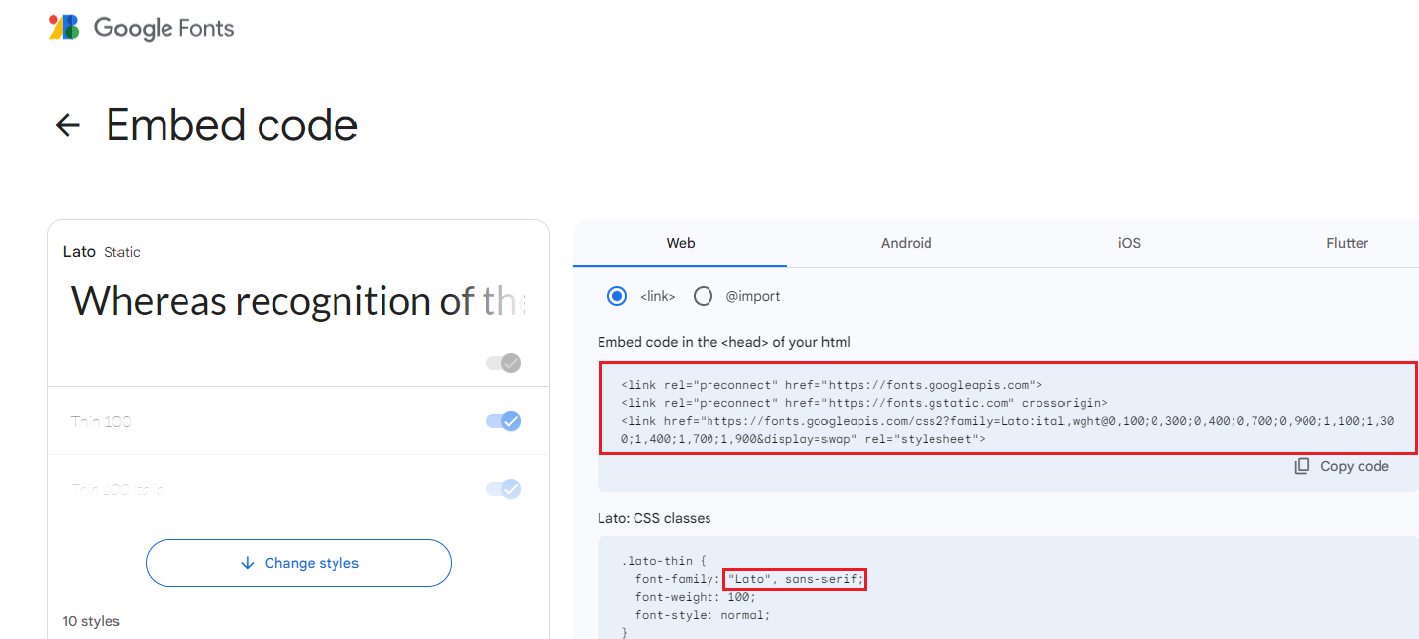This screenshot has height=639, width=1419.
Task: Click the preconnect line for fonts.googleapis.com
Action: [x=832, y=384]
